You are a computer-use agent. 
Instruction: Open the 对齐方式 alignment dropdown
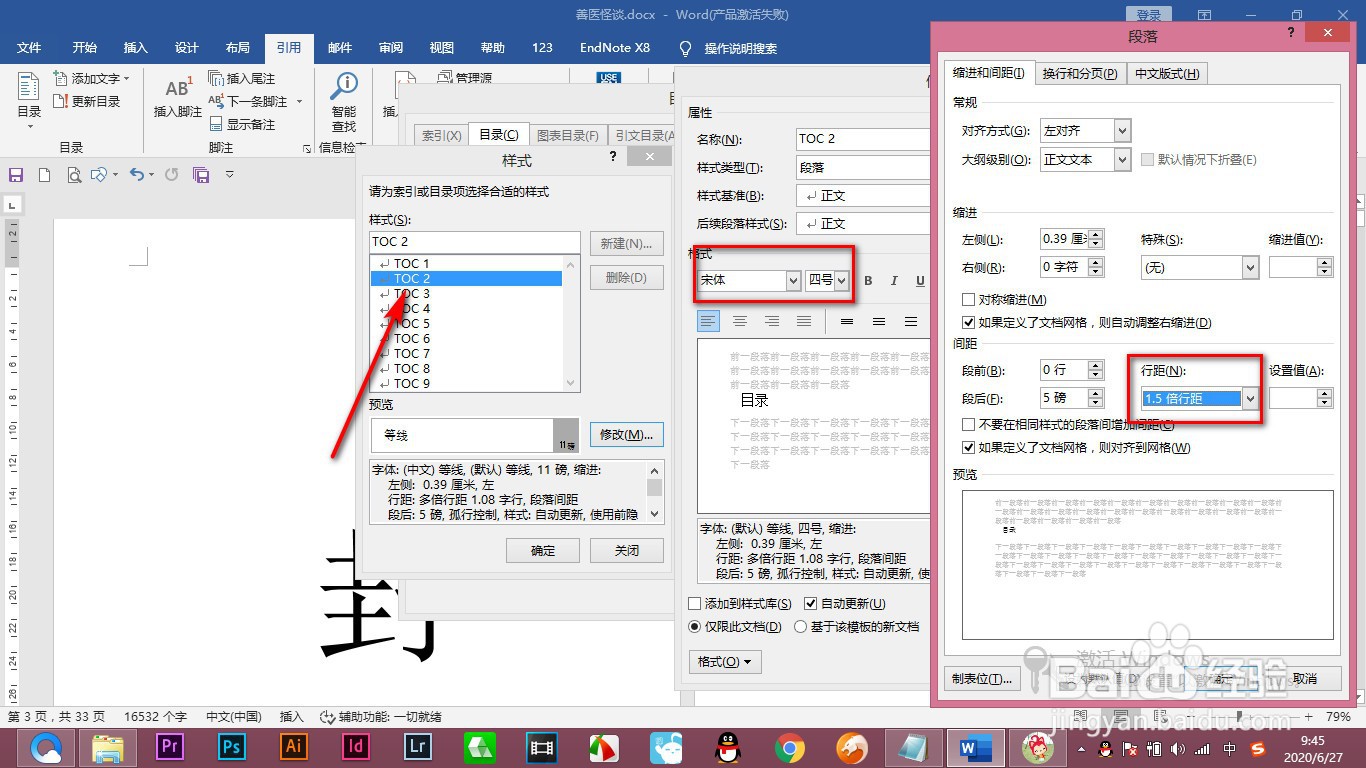click(x=1122, y=131)
